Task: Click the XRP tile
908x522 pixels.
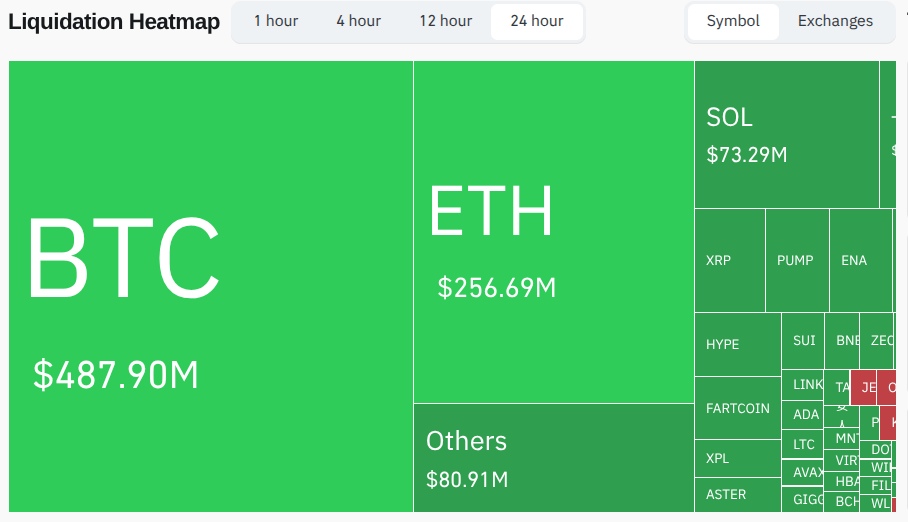Action: click(729, 260)
